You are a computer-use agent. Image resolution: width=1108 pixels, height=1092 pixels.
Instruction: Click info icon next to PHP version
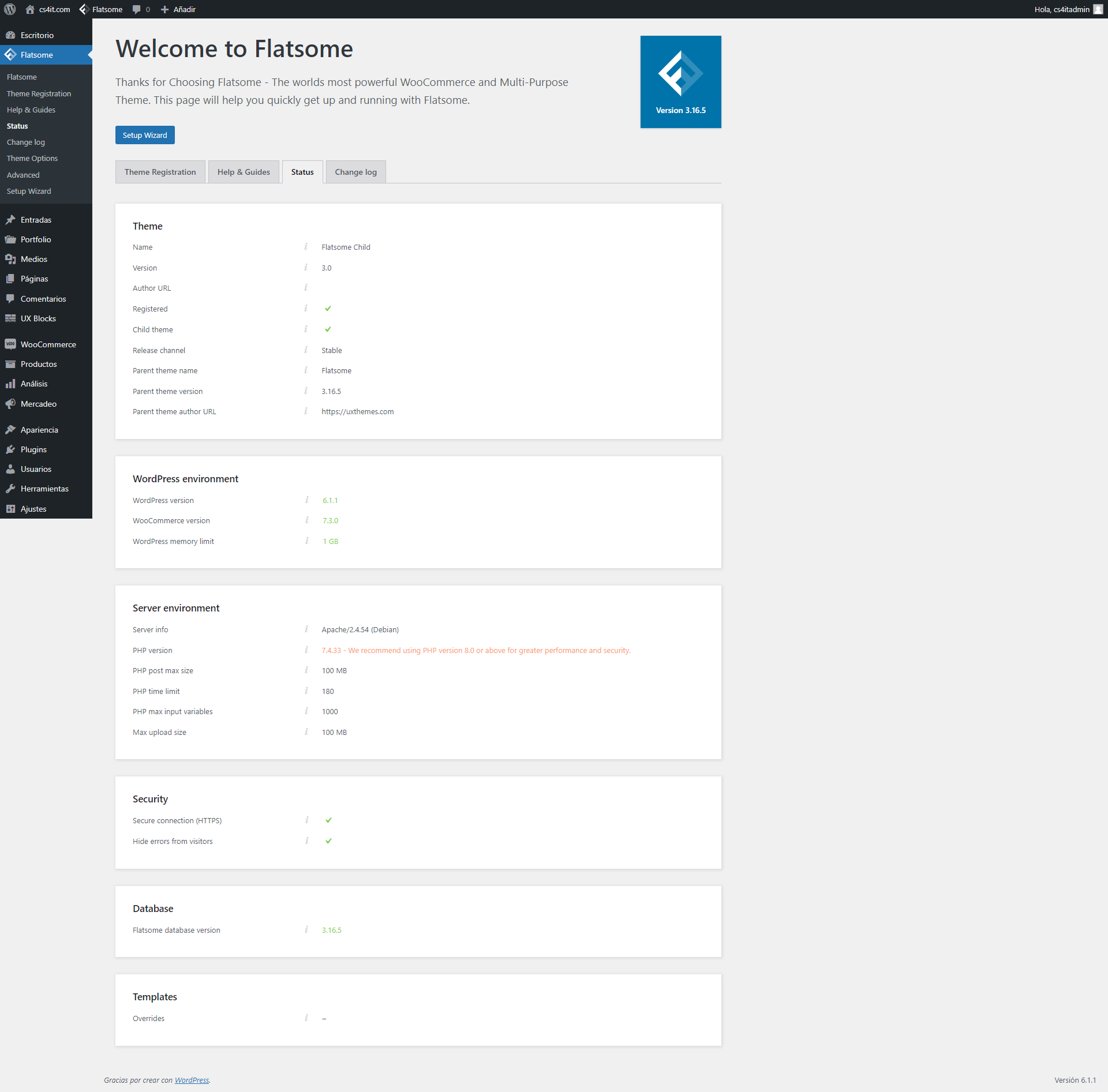pos(306,650)
